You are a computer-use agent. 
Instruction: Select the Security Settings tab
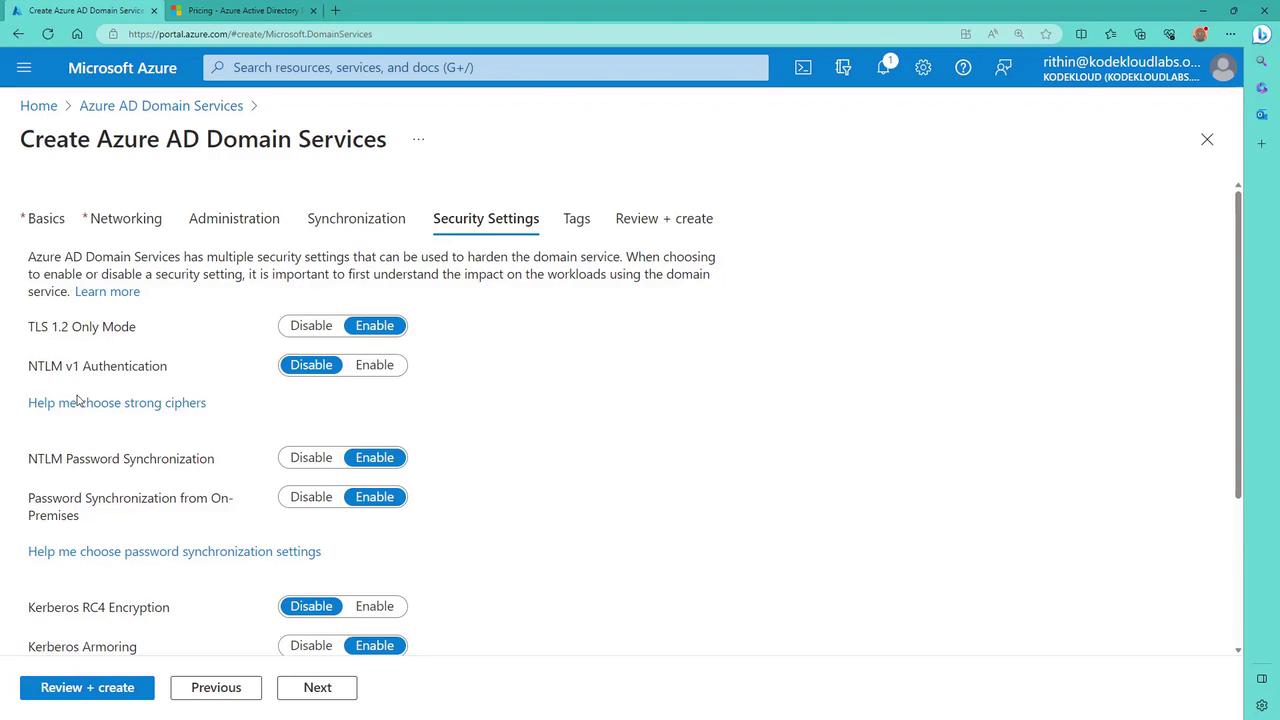coord(486,218)
